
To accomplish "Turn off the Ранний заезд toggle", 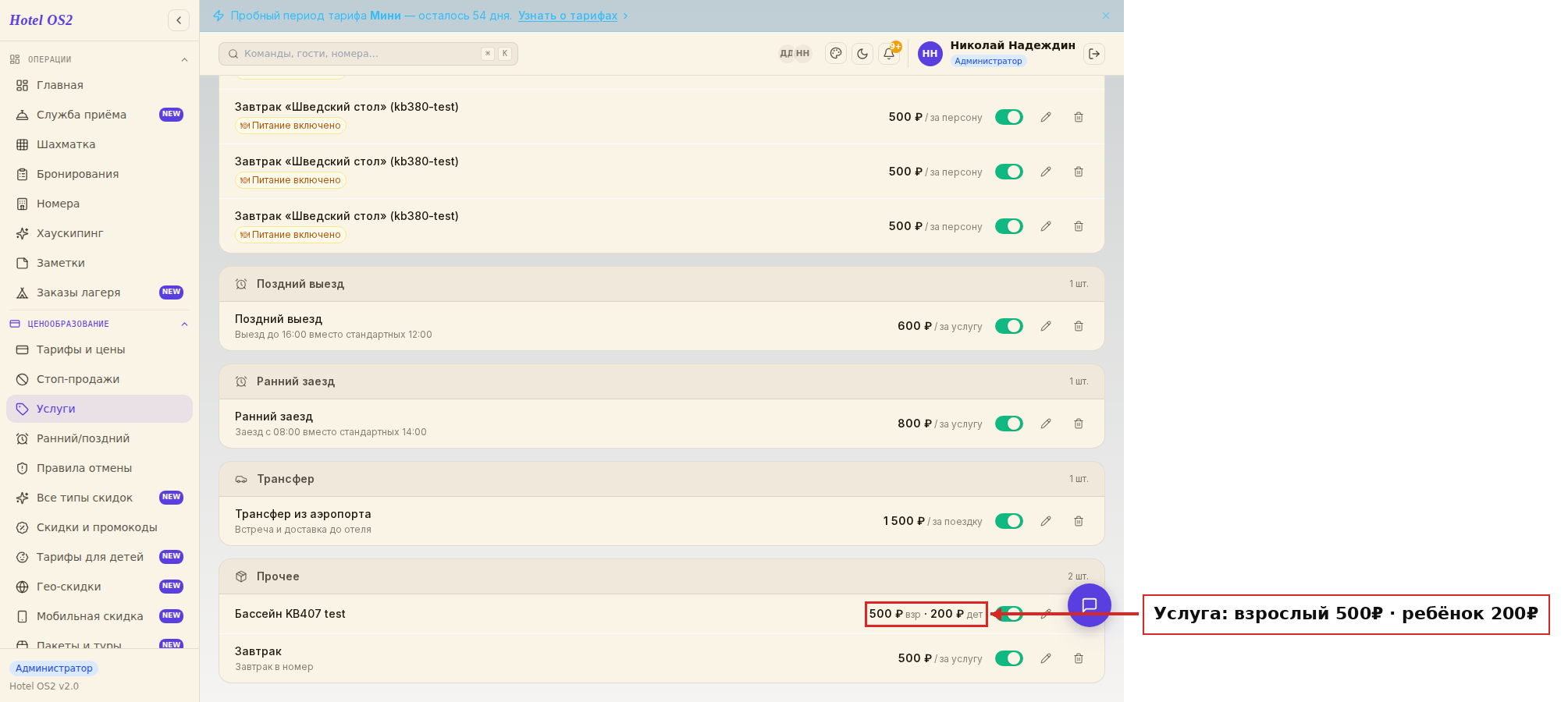I will (x=1009, y=424).
